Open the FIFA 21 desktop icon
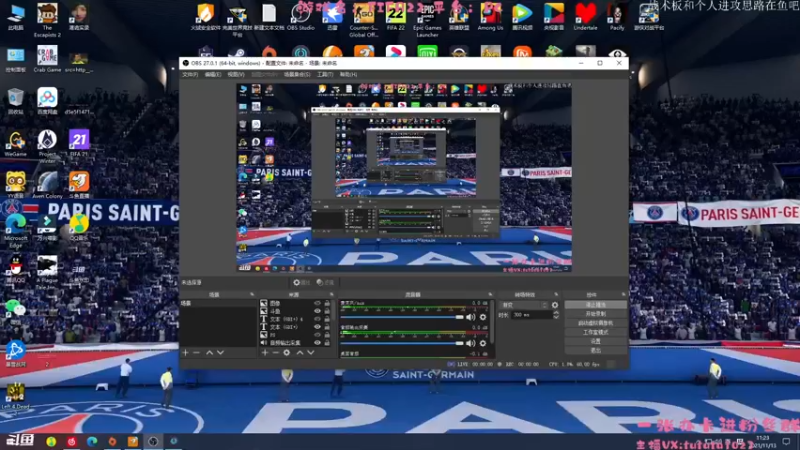This screenshot has height=450, width=800. (79, 143)
